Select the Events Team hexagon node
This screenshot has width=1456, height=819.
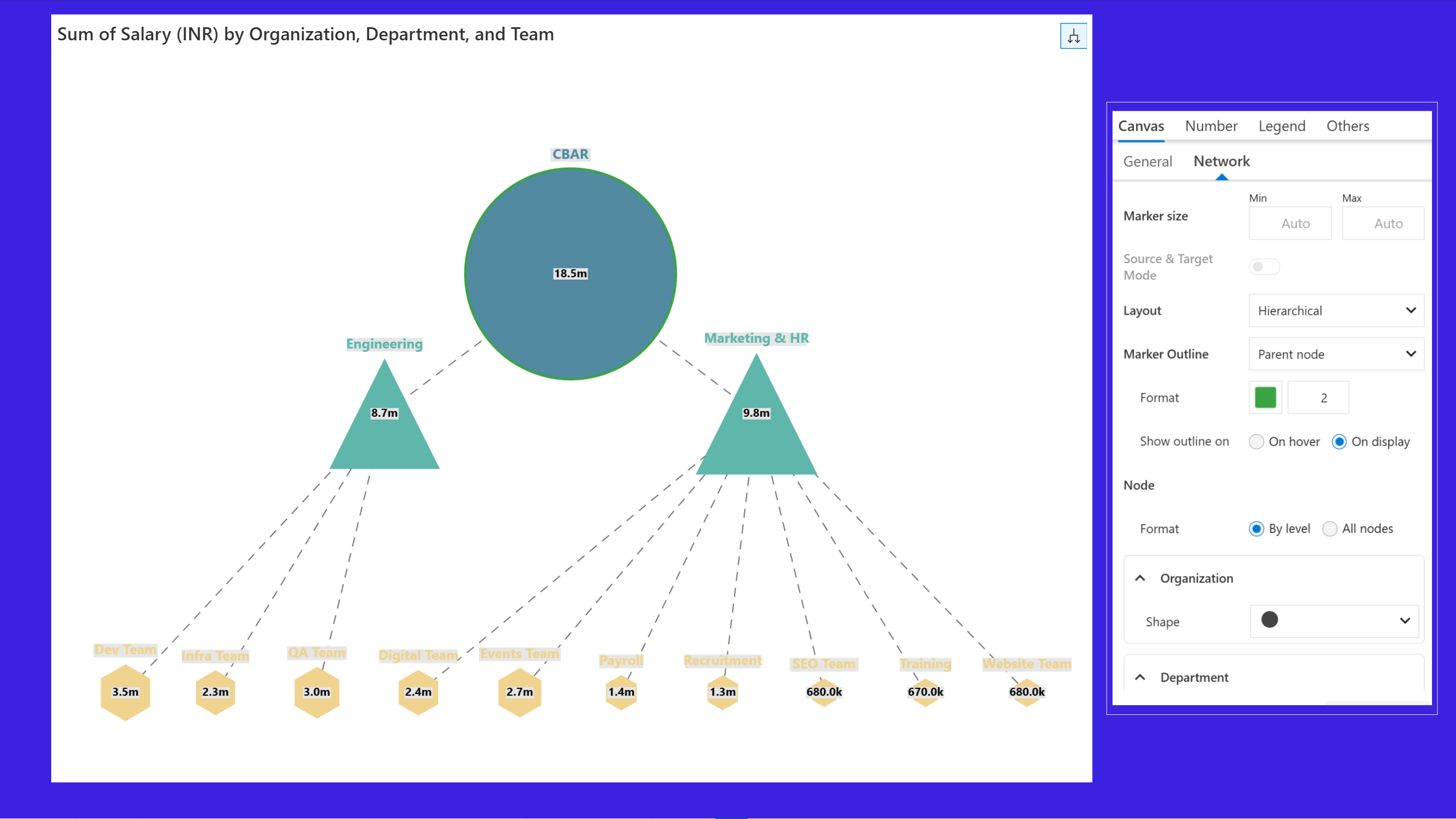tap(519, 692)
